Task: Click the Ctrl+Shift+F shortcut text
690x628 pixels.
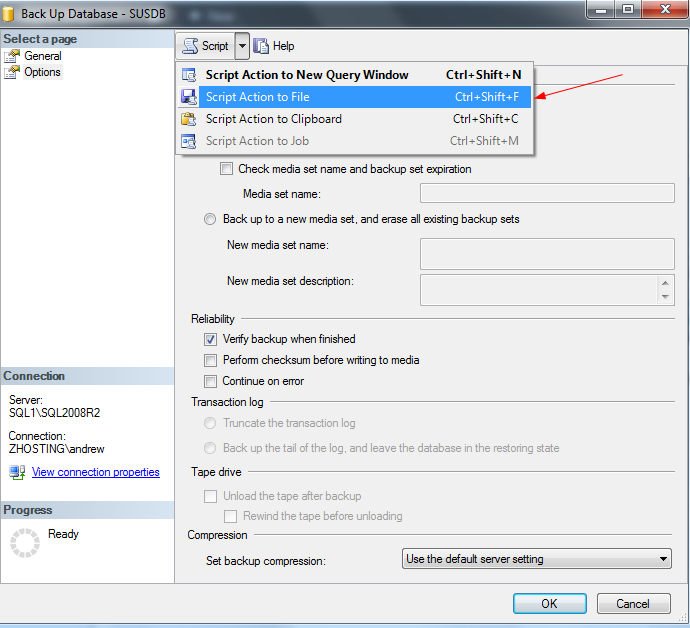Action: coord(487,97)
